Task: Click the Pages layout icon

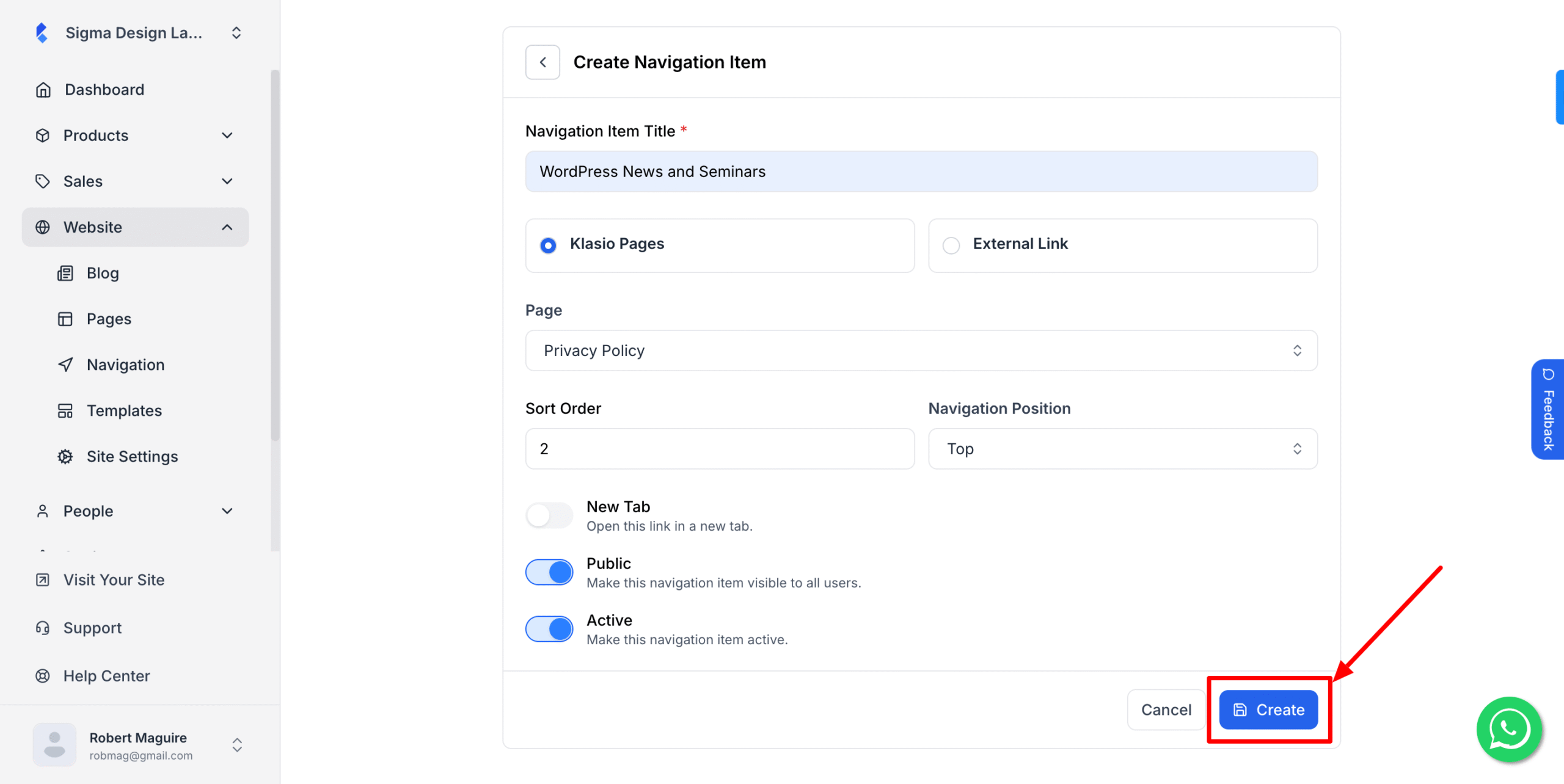Action: pos(65,319)
